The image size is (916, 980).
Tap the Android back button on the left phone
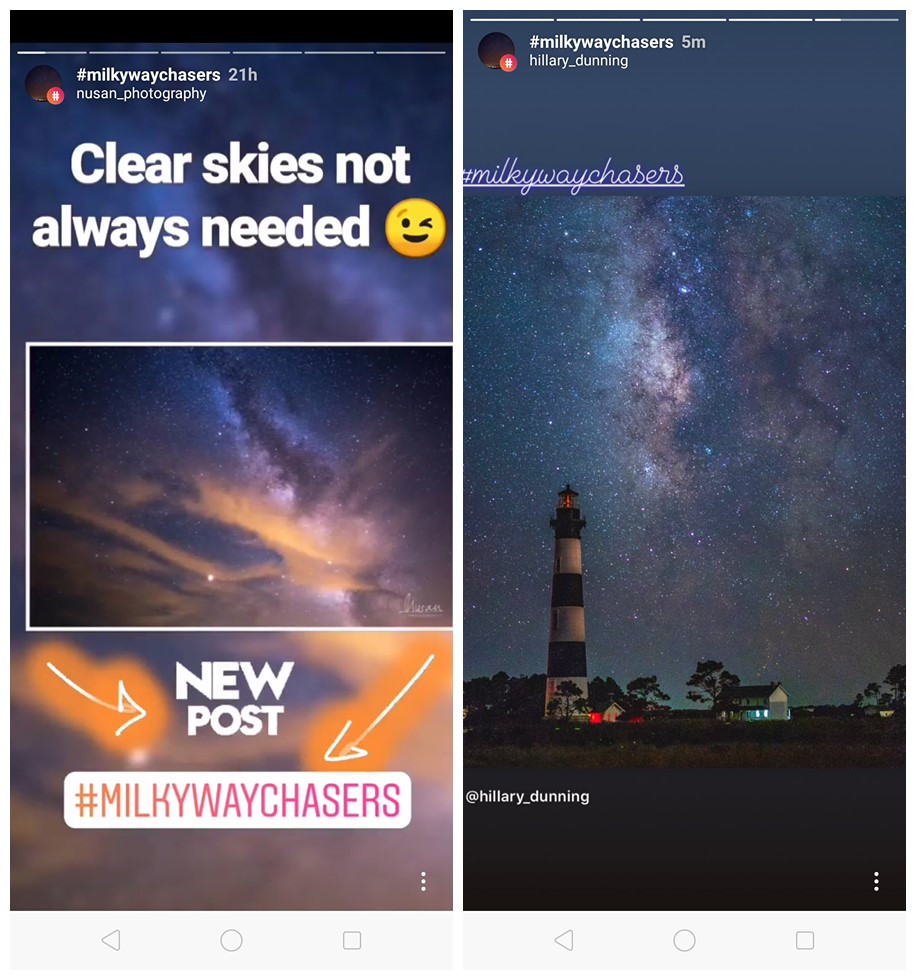point(111,940)
